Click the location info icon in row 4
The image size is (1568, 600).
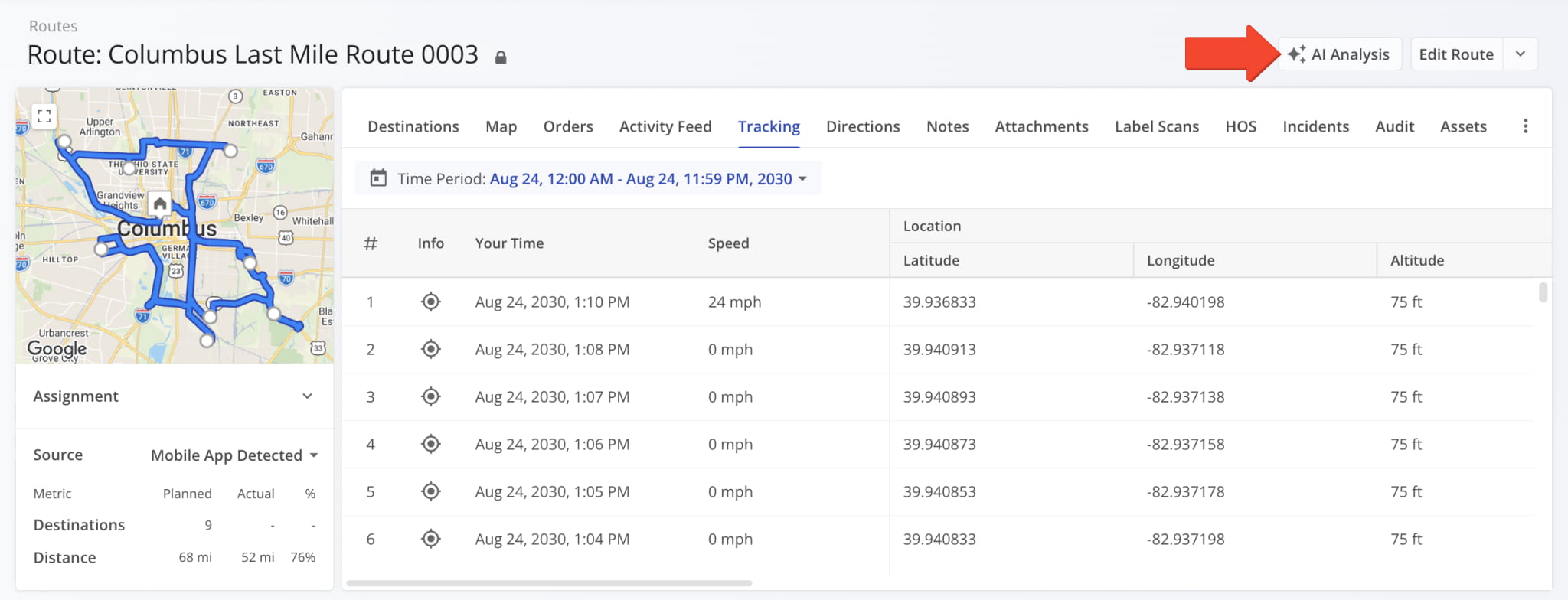pos(431,444)
